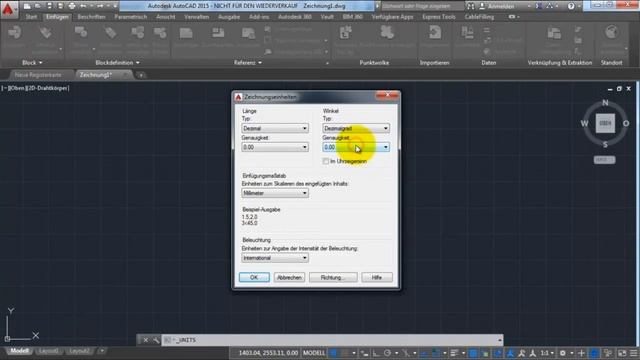The height and width of the screenshot is (360, 640).
Task: Open the Winkel Genauigkeit dropdown
Action: click(356, 147)
